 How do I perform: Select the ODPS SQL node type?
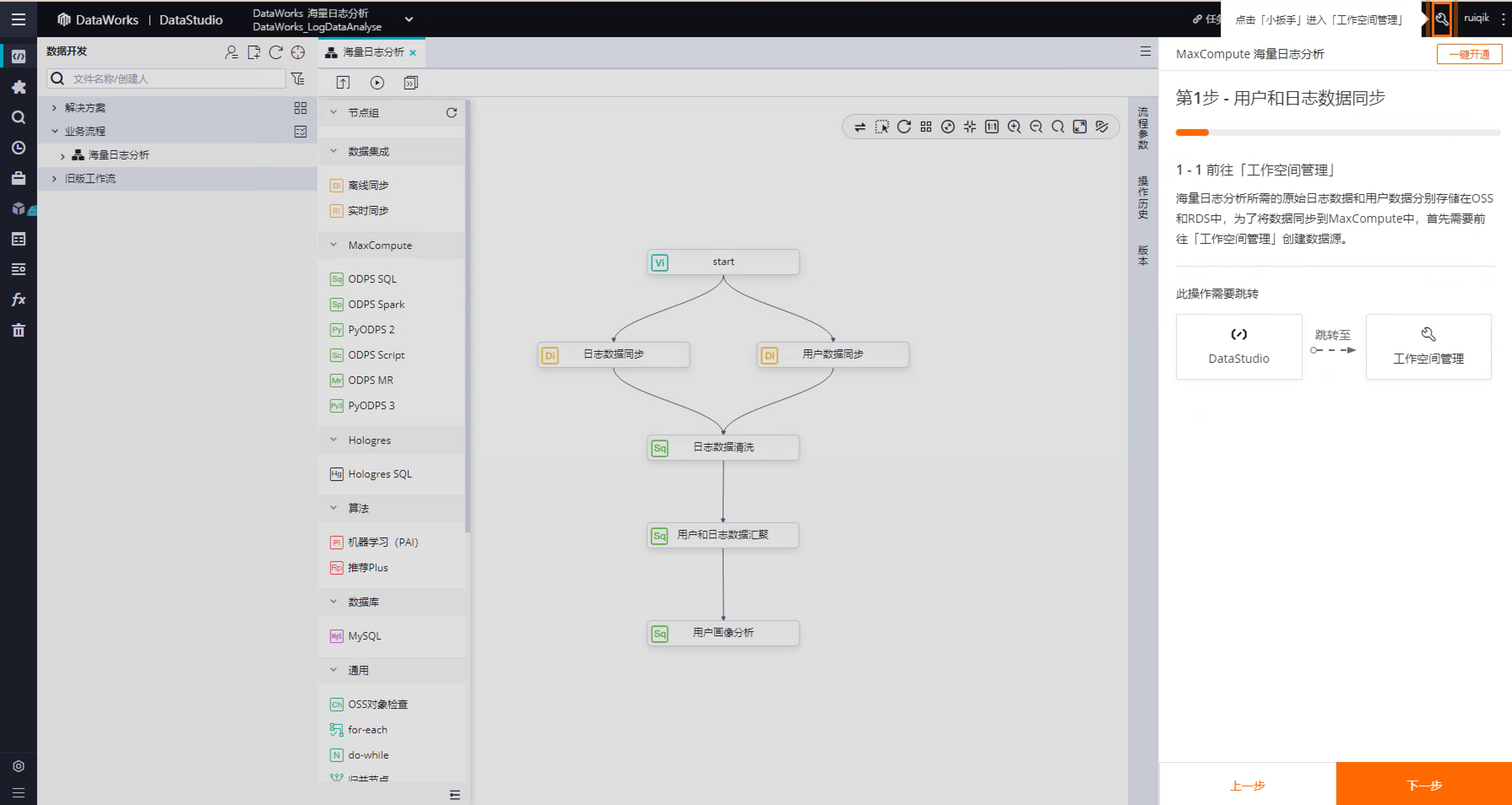click(x=363, y=279)
